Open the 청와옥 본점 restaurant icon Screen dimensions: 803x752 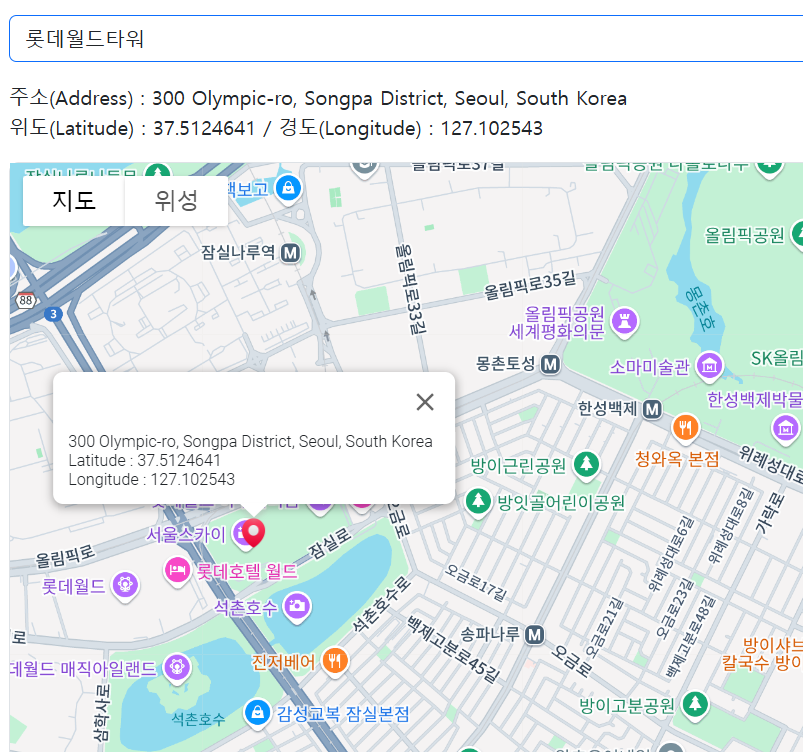686,427
